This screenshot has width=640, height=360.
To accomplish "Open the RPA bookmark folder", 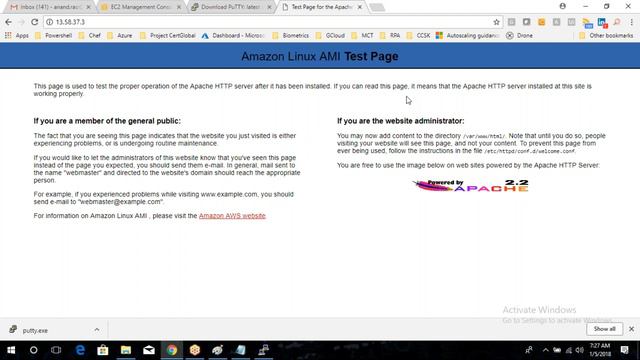I will (390, 36).
